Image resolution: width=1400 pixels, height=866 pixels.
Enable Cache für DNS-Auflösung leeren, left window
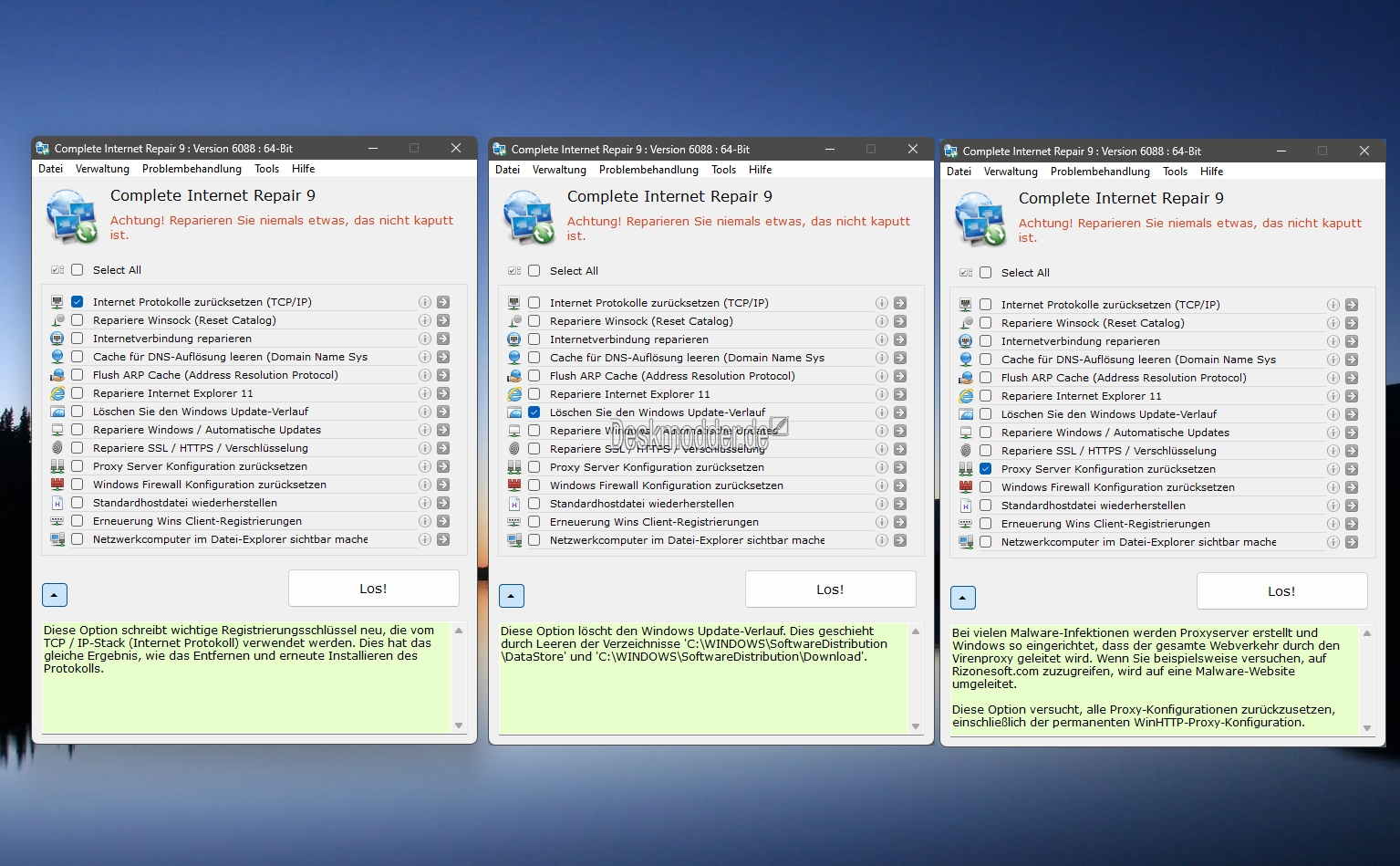(x=78, y=357)
